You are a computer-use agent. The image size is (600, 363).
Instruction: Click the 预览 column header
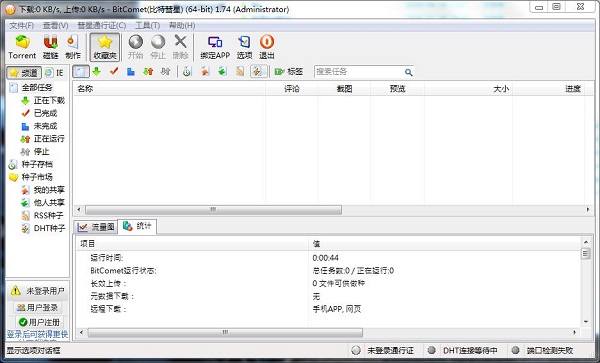397,89
